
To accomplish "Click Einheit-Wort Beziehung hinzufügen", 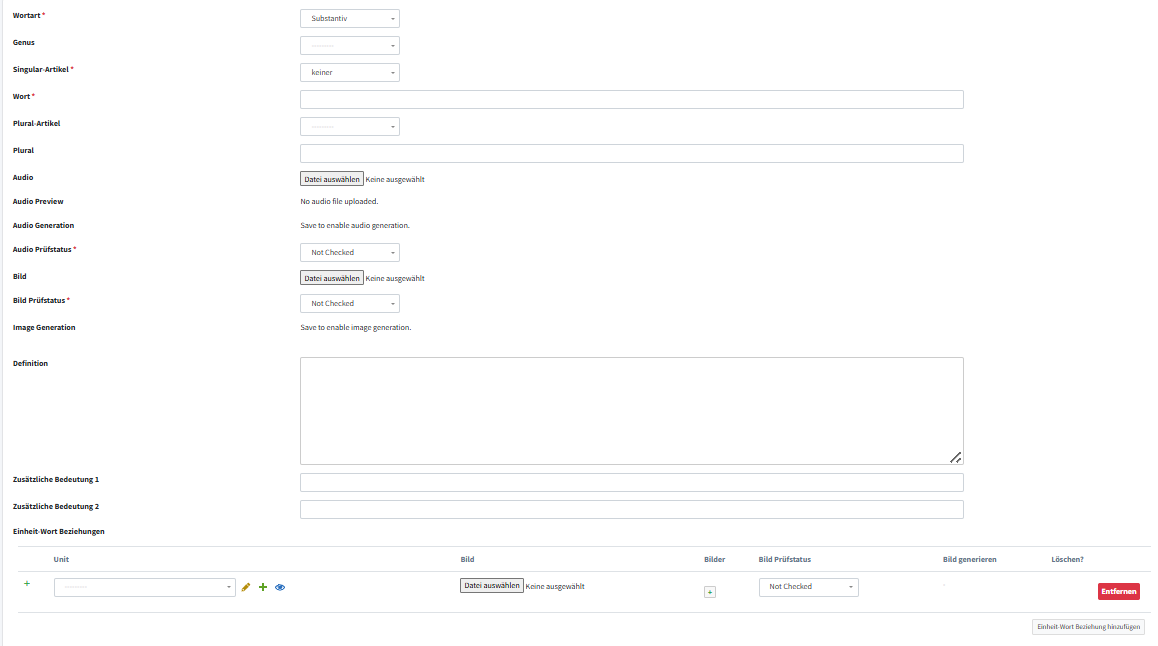I will (1087, 627).
